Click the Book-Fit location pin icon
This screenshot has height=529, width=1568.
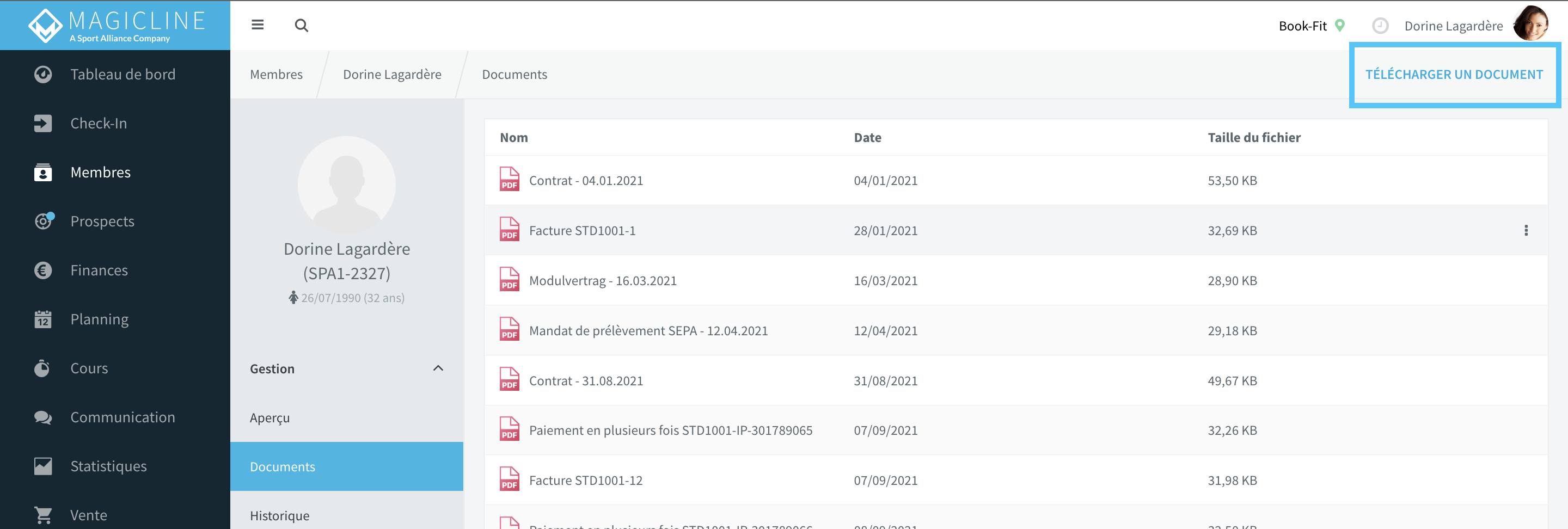(1340, 26)
